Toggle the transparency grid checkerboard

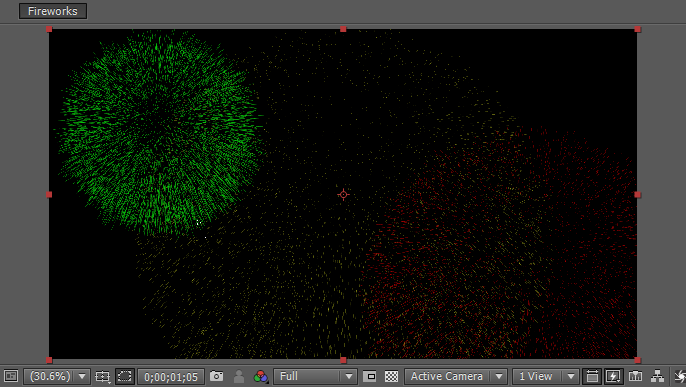(391, 376)
